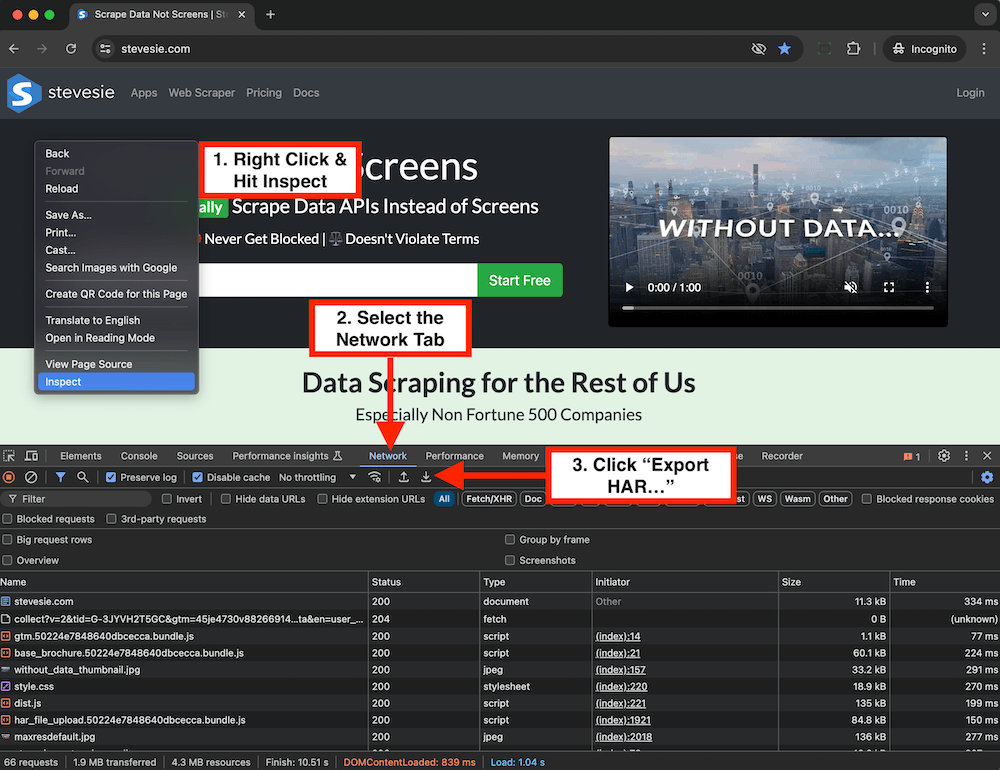Open network settings blue gear
Image resolution: width=1000 pixels, height=770 pixels.
click(x=987, y=477)
